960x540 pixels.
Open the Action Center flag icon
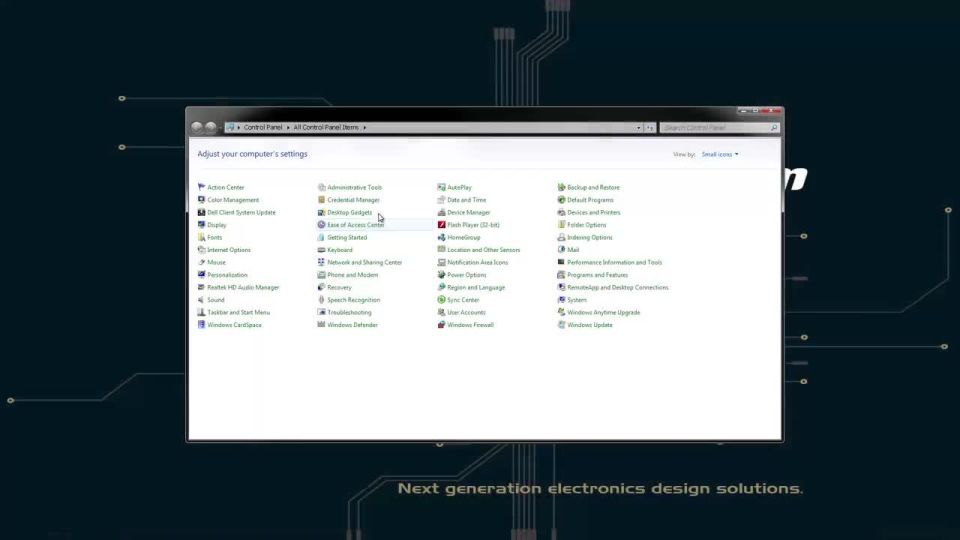tap(201, 187)
